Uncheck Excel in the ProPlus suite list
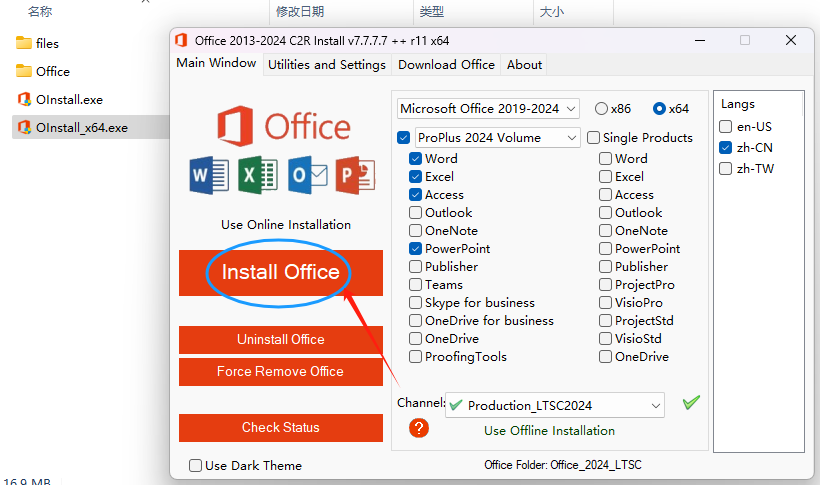 pyautogui.click(x=415, y=176)
